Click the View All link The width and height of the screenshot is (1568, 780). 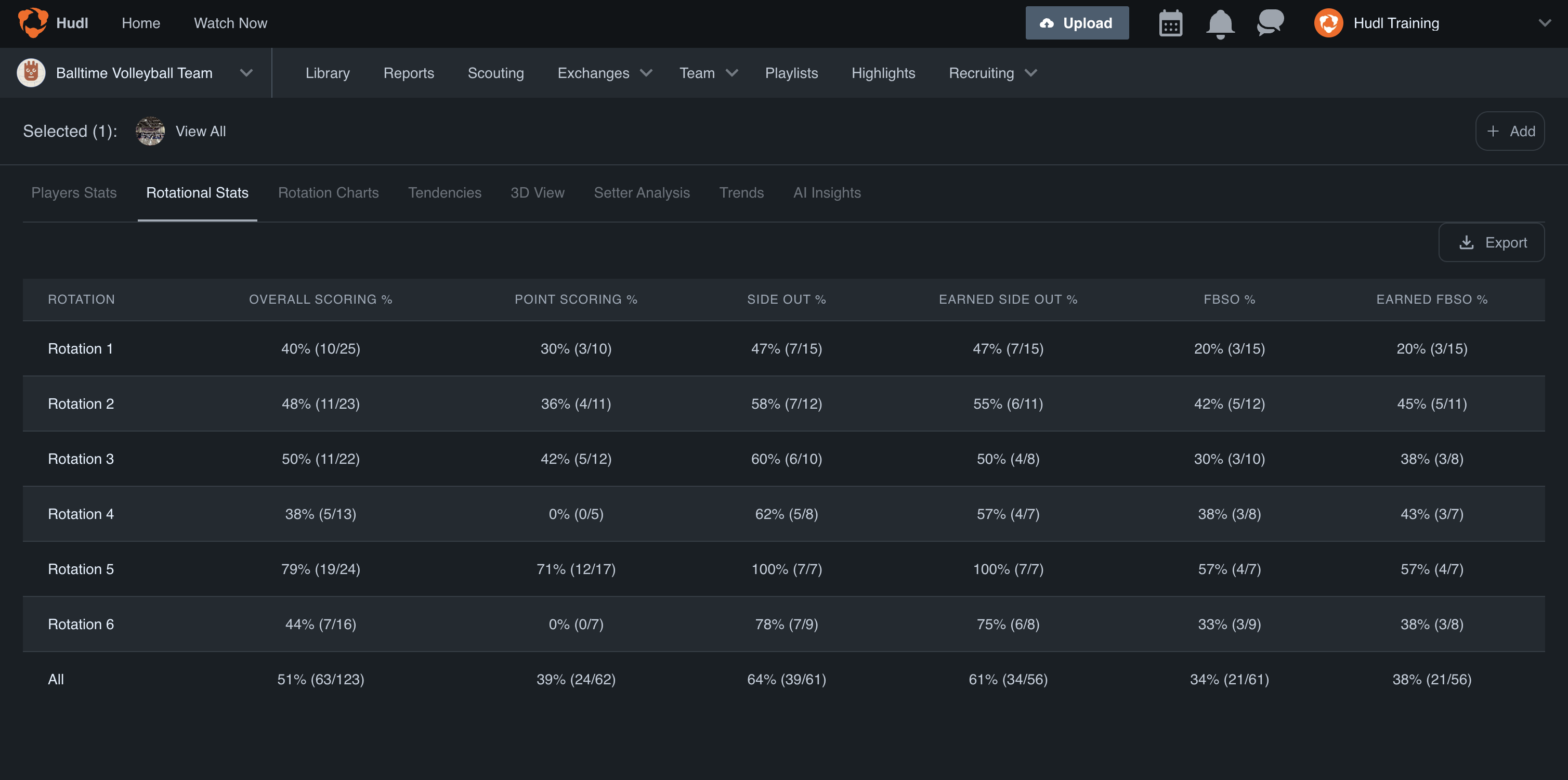coord(200,131)
